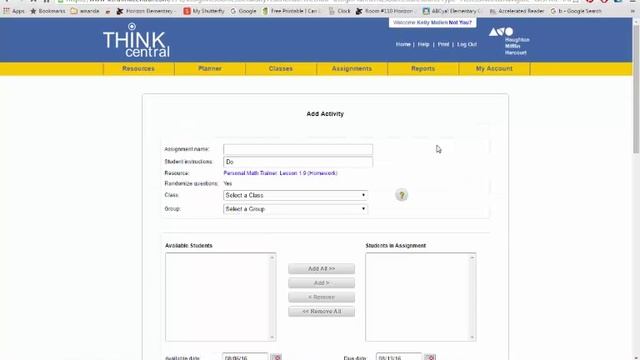This screenshot has width=640, height=360.
Task: Click the question mark help icon
Action: click(401, 195)
